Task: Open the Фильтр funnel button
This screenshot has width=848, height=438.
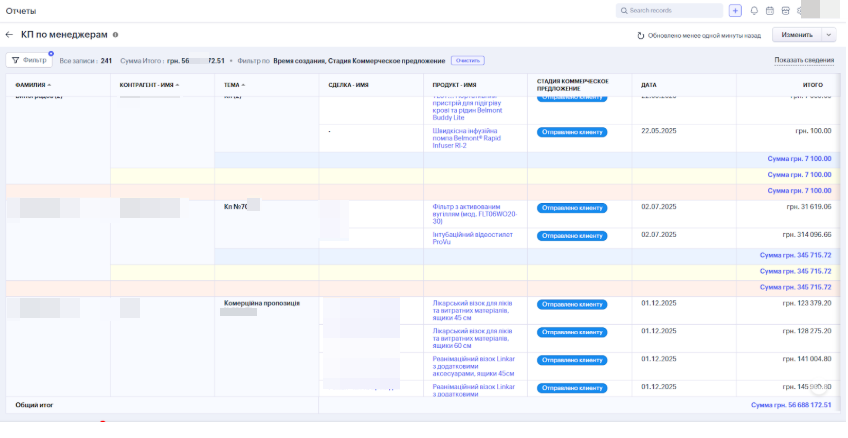Action: point(29,60)
